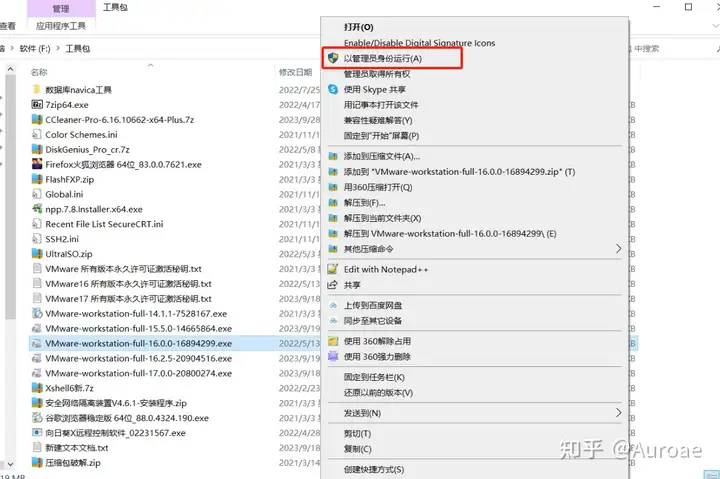Screen dimensions: 720x479
Task: Choose 兼容性疑难解答(Y) menu entry
Action: pyautogui.click(x=378, y=120)
